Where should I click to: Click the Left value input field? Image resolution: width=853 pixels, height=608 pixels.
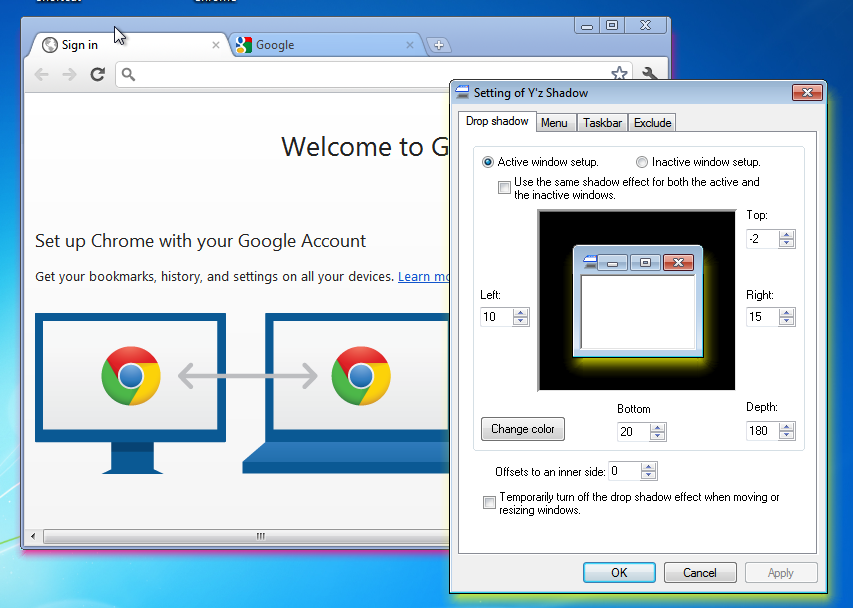[497, 317]
